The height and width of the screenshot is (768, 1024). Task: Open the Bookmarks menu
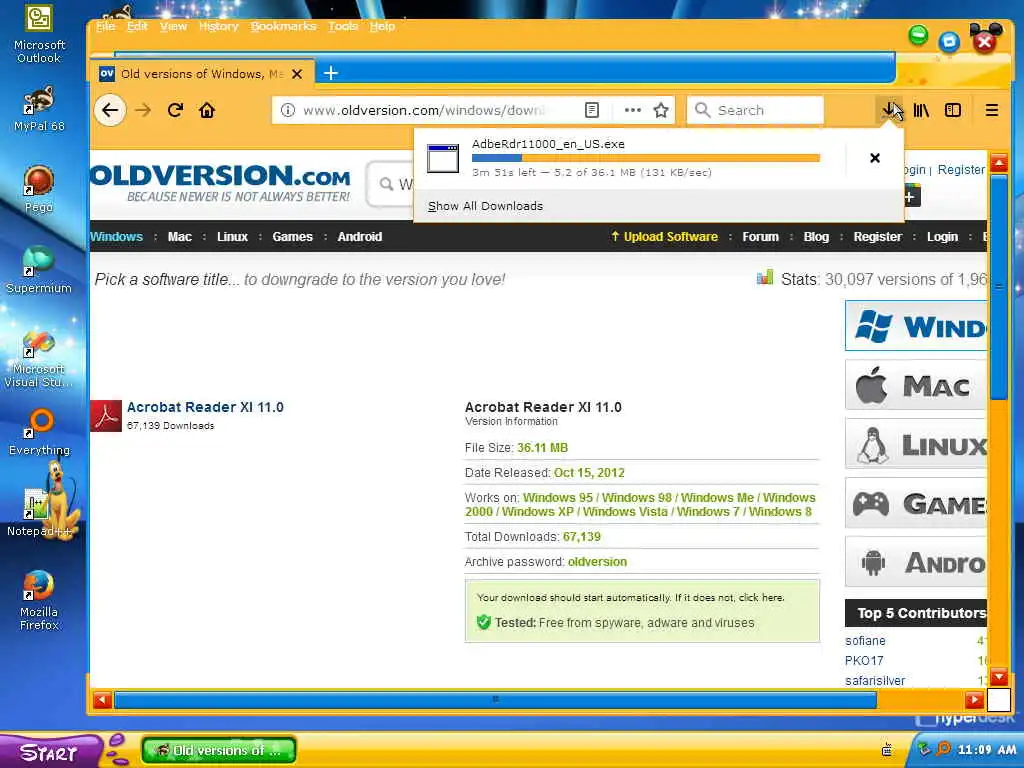(283, 26)
